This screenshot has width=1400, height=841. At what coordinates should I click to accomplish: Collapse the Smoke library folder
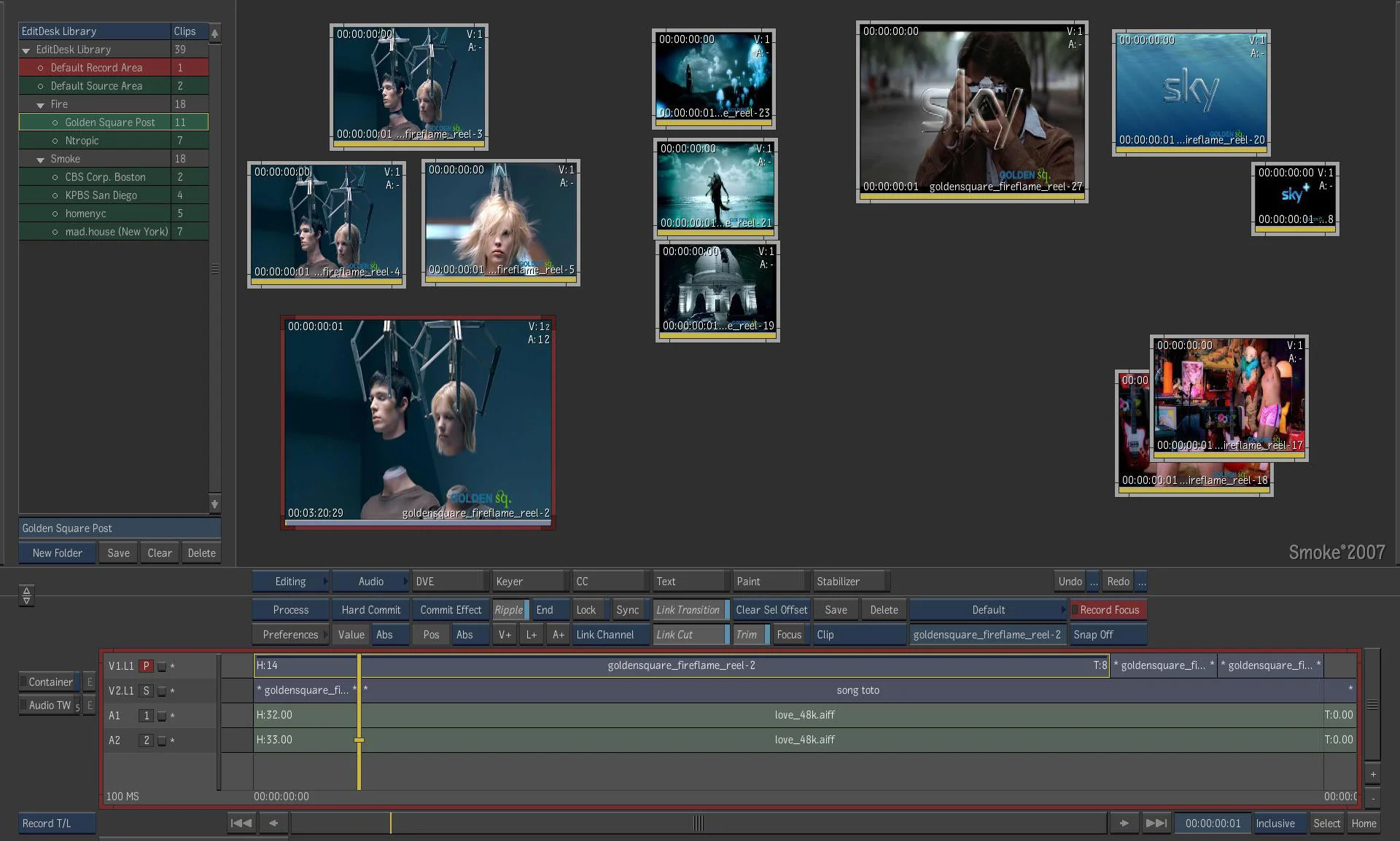point(40,160)
